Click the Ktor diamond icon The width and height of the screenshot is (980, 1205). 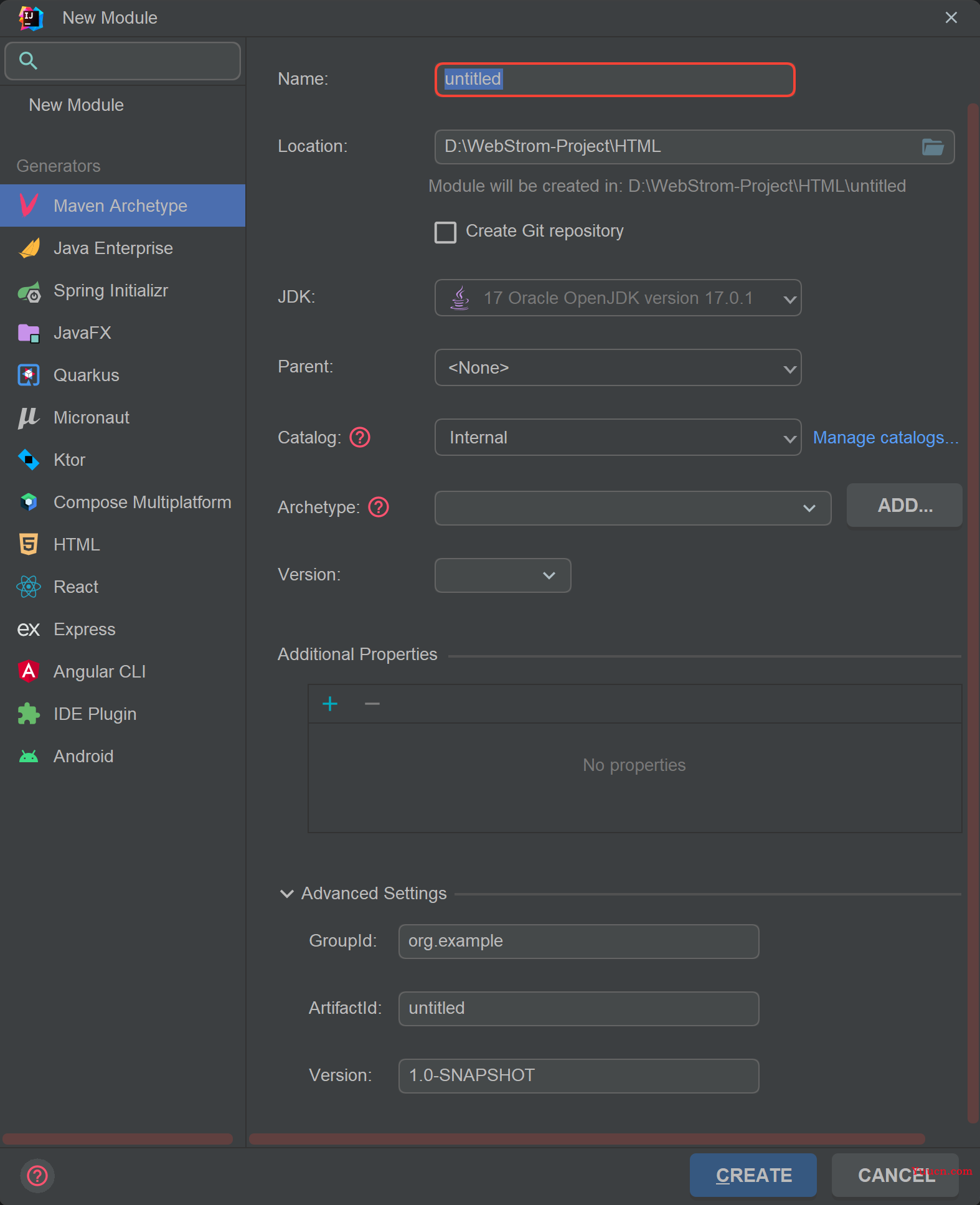(29, 460)
